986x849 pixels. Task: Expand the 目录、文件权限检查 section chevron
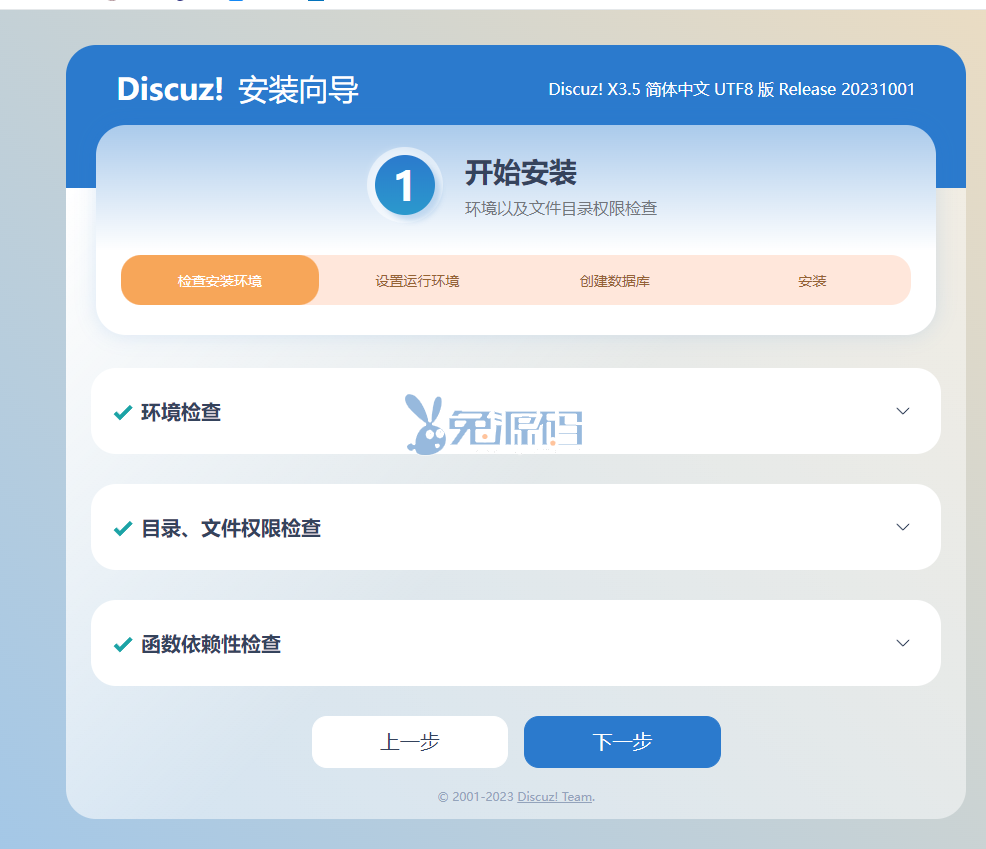click(x=902, y=527)
